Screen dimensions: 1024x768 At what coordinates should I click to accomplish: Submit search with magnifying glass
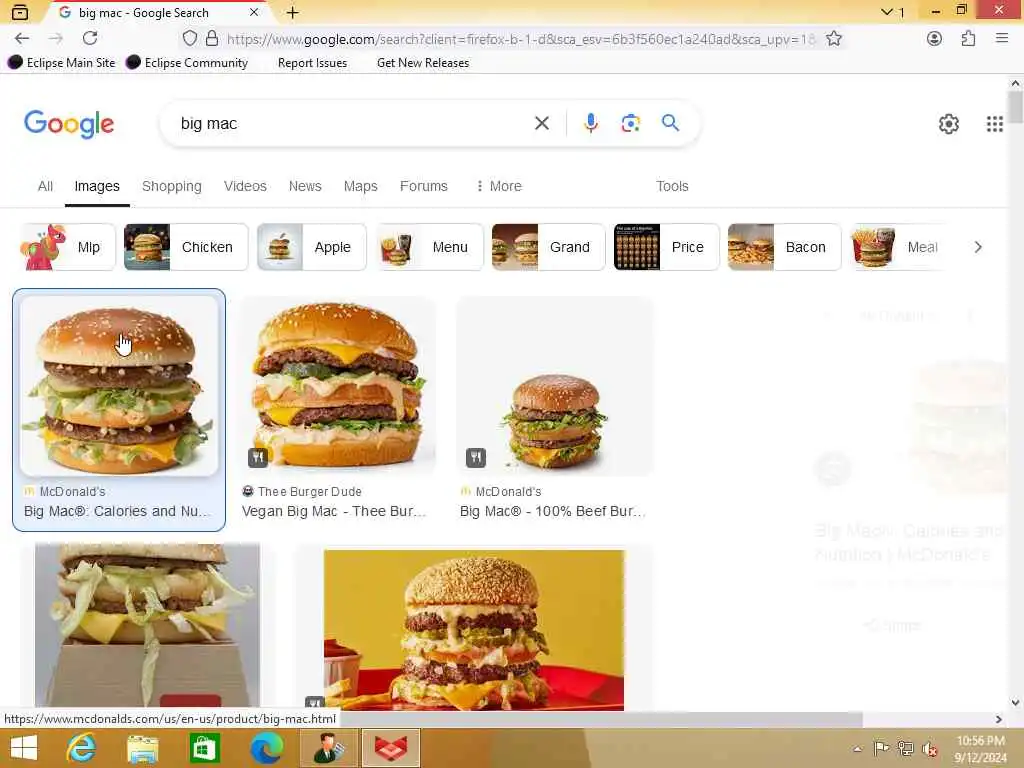point(670,123)
